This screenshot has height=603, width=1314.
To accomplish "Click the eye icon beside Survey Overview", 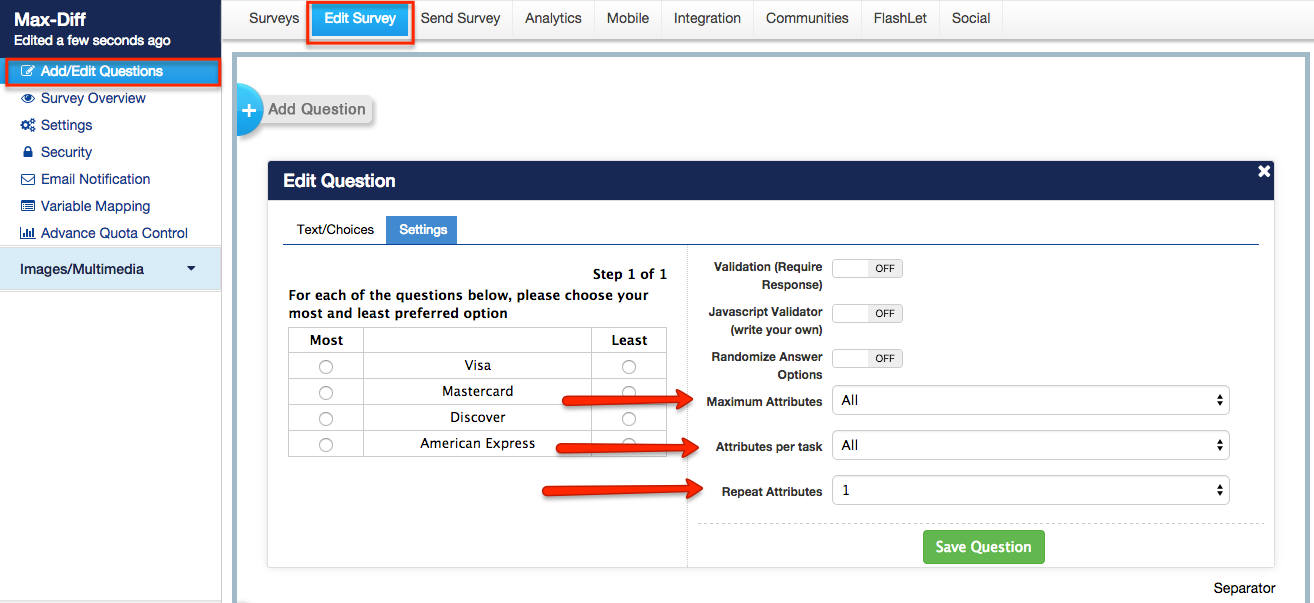I will click(x=28, y=98).
